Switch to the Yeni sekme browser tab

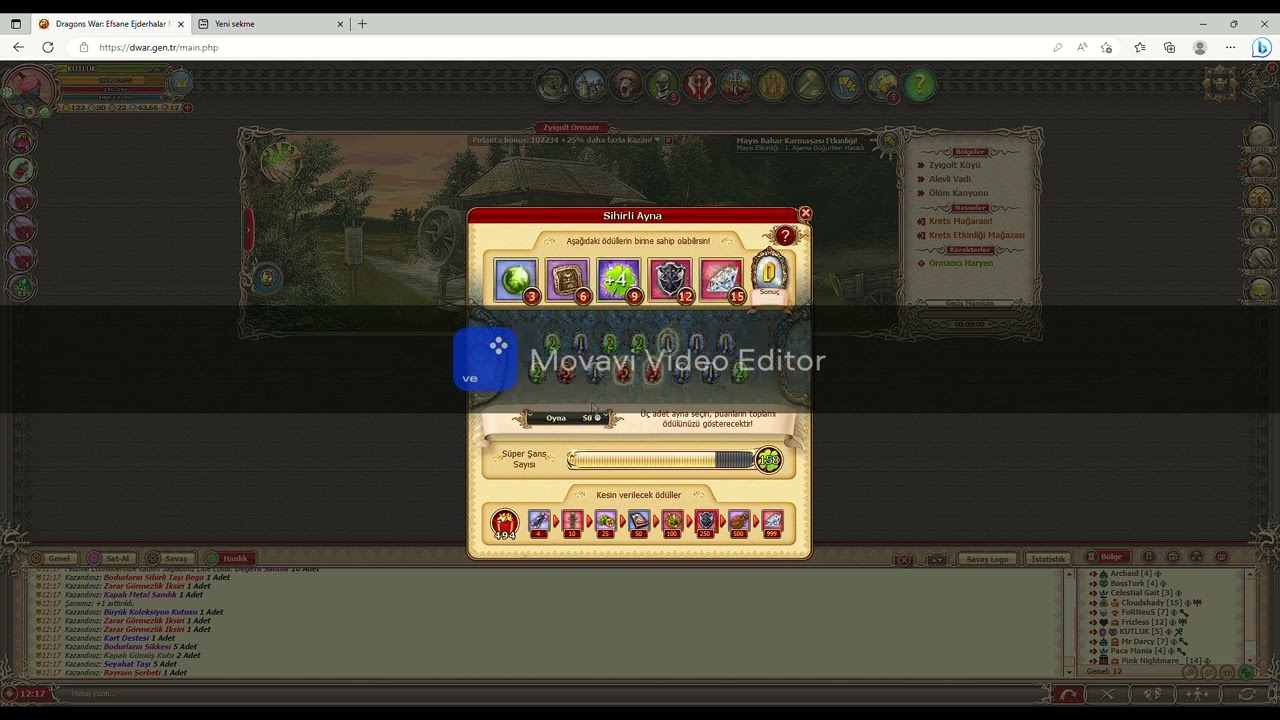[x=270, y=24]
